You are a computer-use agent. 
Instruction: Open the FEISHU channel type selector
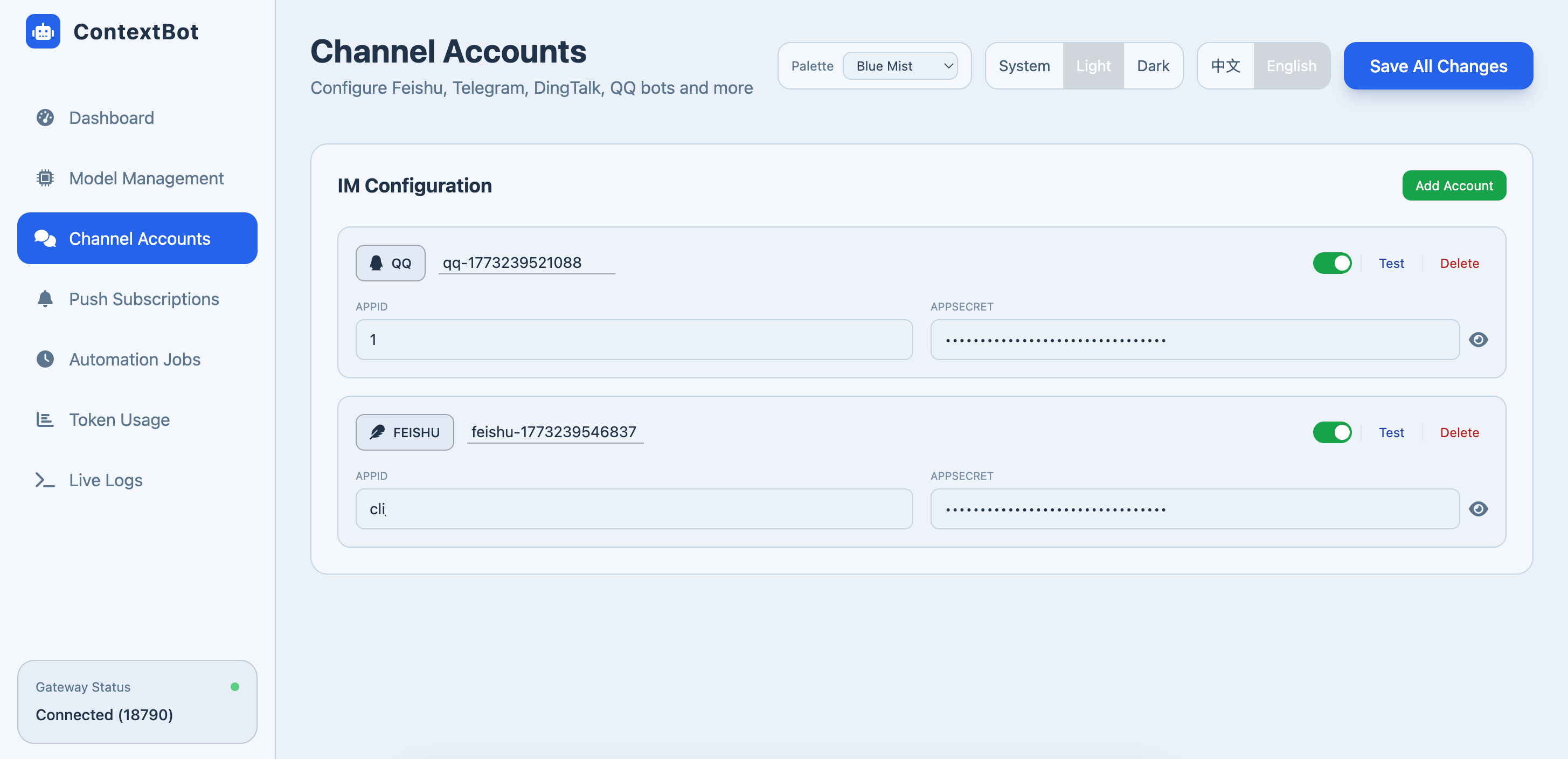404,432
